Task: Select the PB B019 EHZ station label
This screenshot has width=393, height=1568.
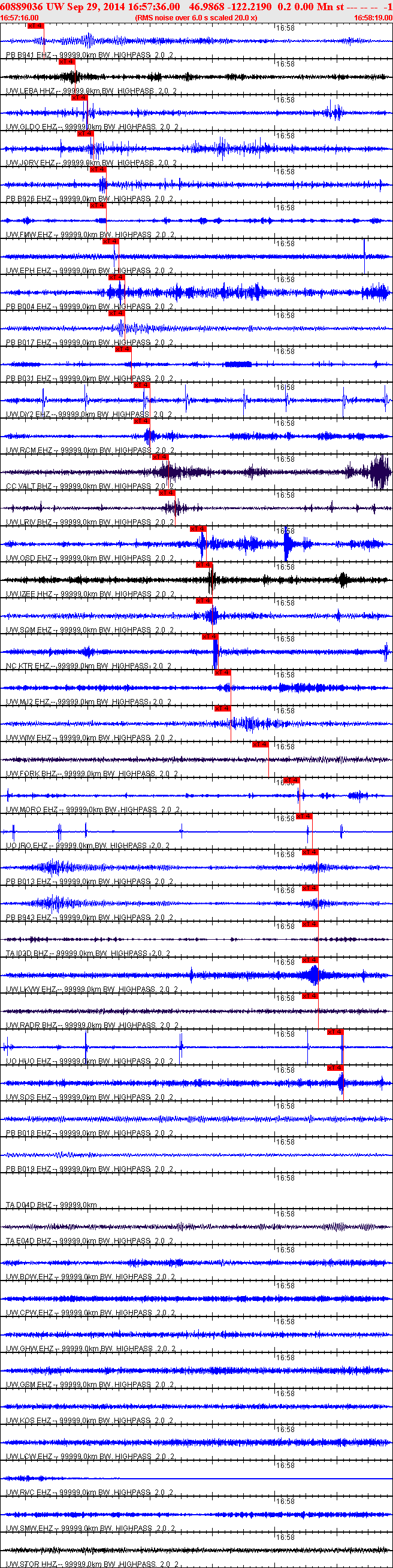Action: point(90,1168)
